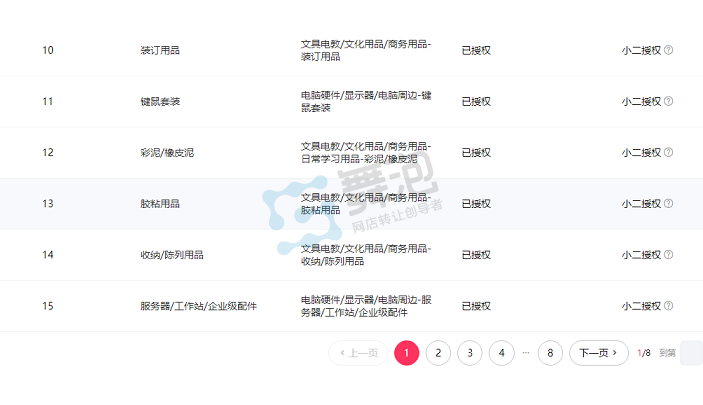
Task: Select category name 键鼠套装 in row 11
Action: pyautogui.click(x=160, y=101)
